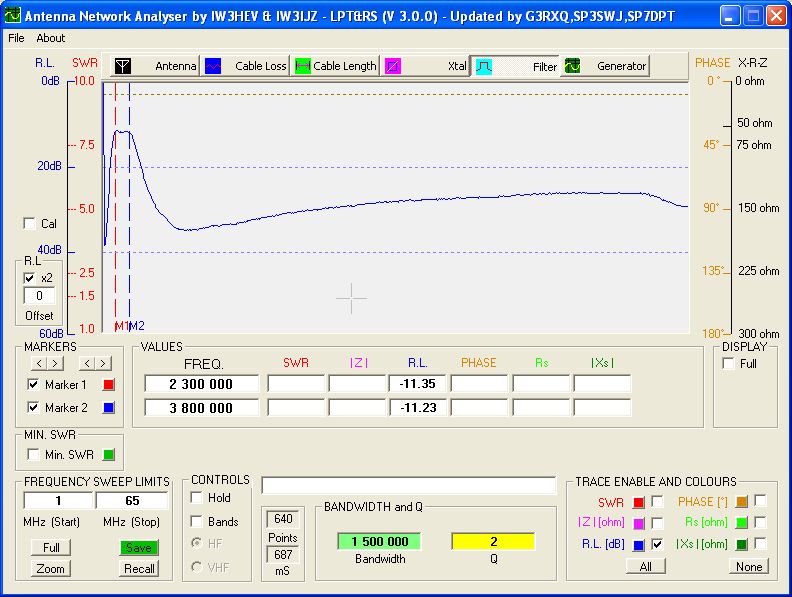Viewport: 792px width, 597px height.
Task: Click the All traces button
Action: point(645,567)
